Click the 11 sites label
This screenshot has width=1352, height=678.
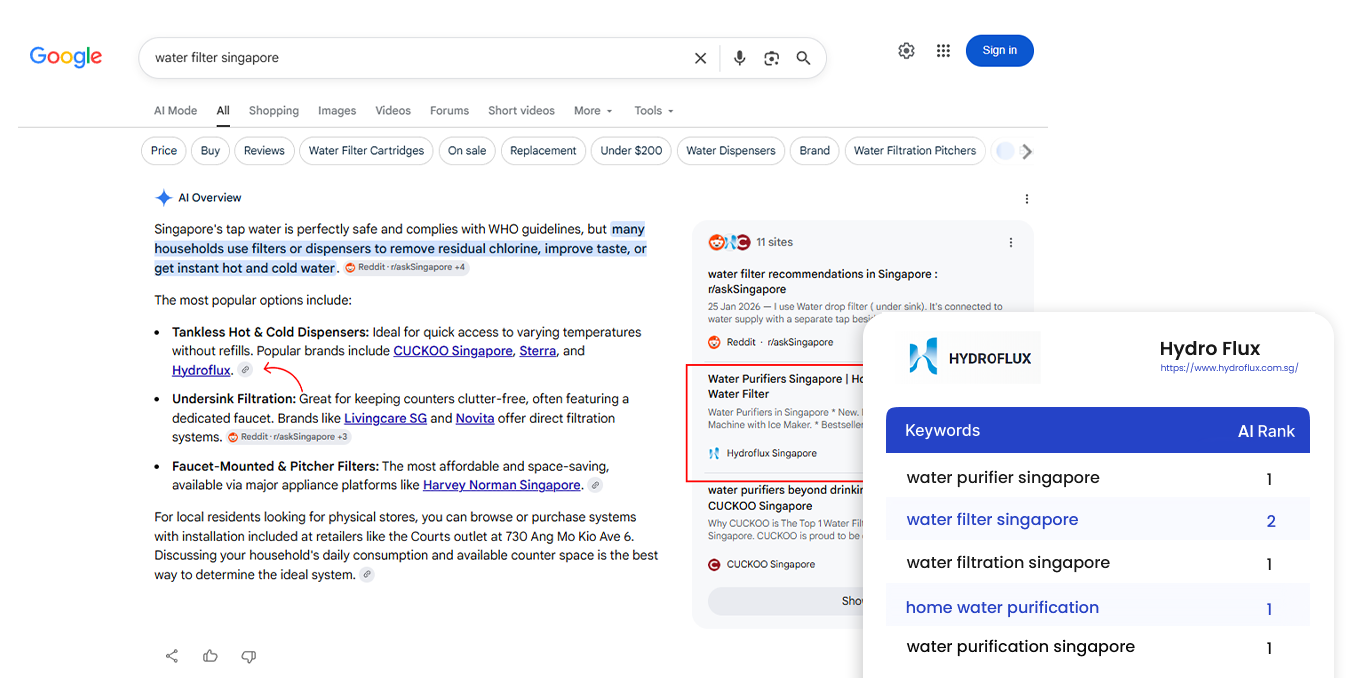774,242
